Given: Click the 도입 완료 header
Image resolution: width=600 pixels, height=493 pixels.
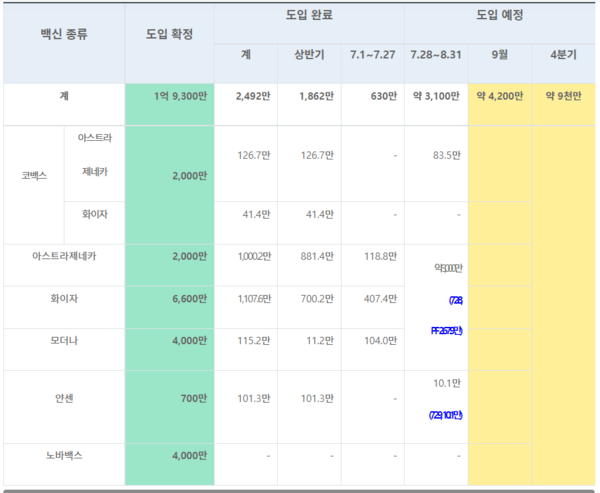Looking at the screenshot, I should click(x=315, y=16).
